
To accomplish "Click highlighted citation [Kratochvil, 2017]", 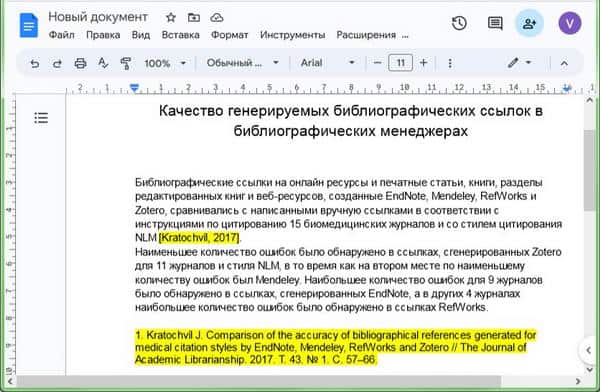I will click(199, 238).
